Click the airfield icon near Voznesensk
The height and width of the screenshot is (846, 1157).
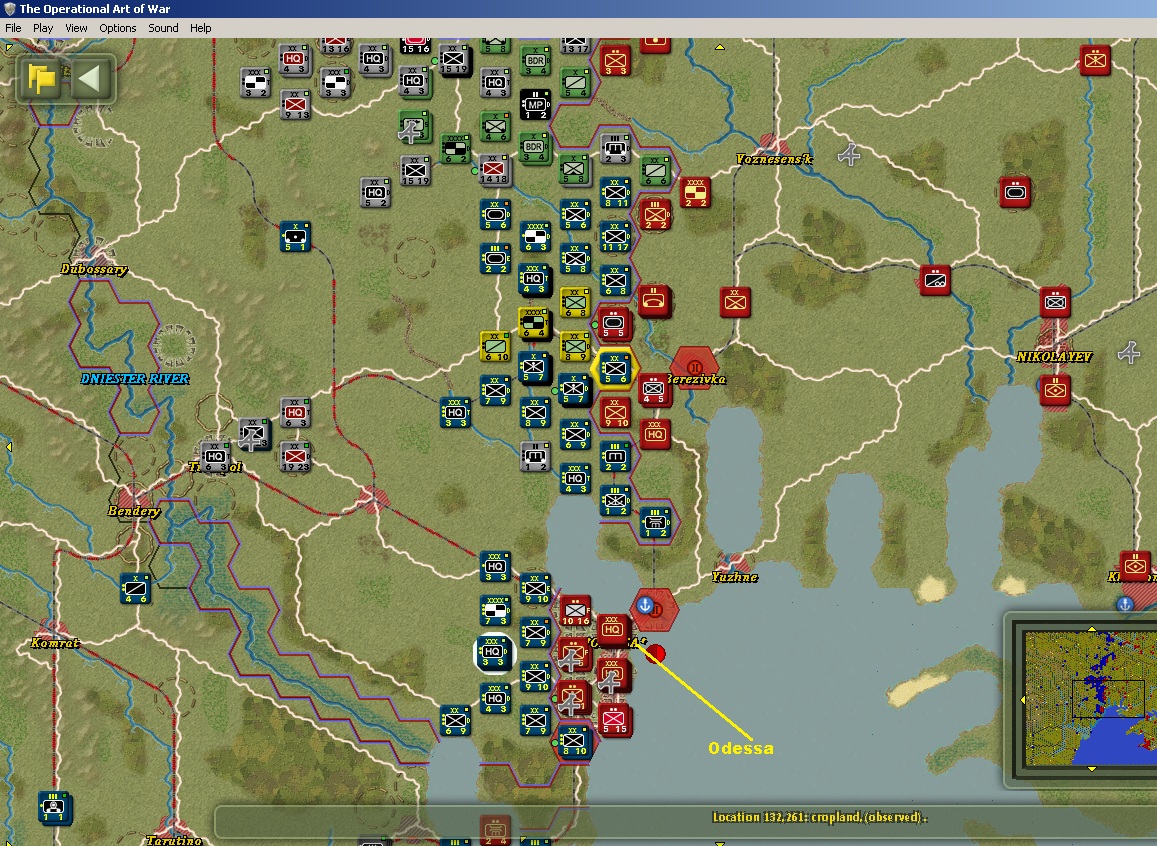pyautogui.click(x=849, y=155)
